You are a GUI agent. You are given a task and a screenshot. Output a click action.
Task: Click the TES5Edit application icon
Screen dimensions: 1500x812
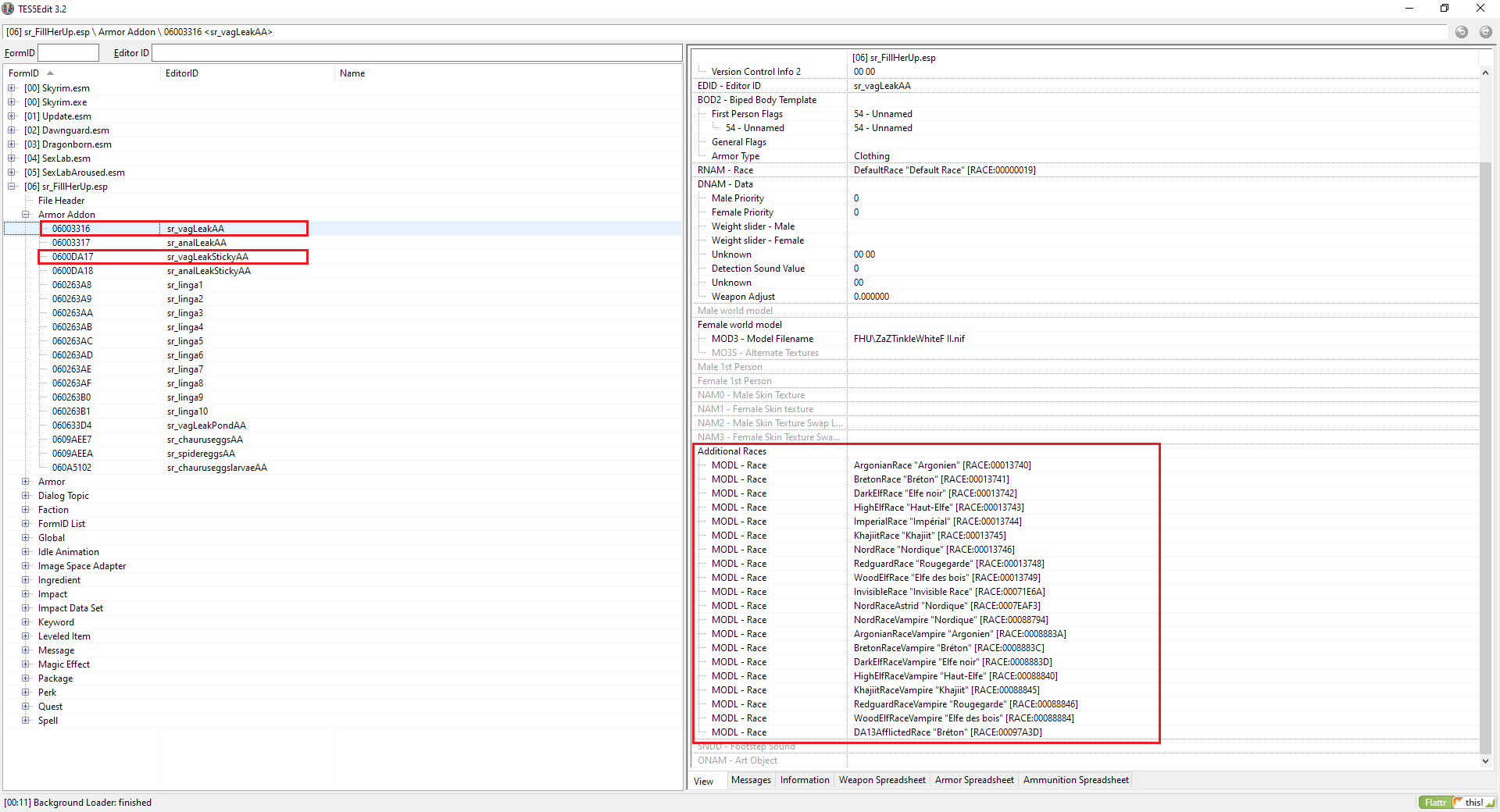8,9
